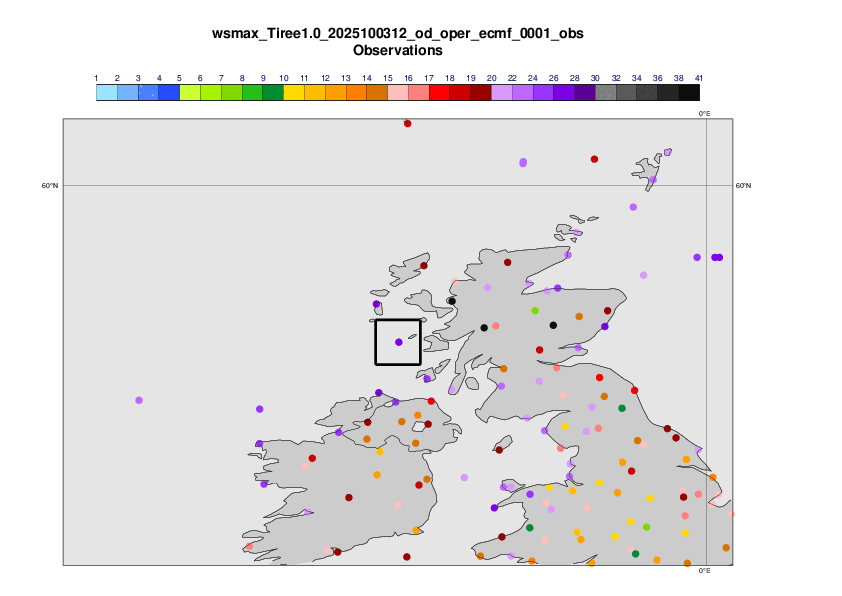Select the lilac swatch between 20 and 22
842x596 pixels.
(x=502, y=93)
